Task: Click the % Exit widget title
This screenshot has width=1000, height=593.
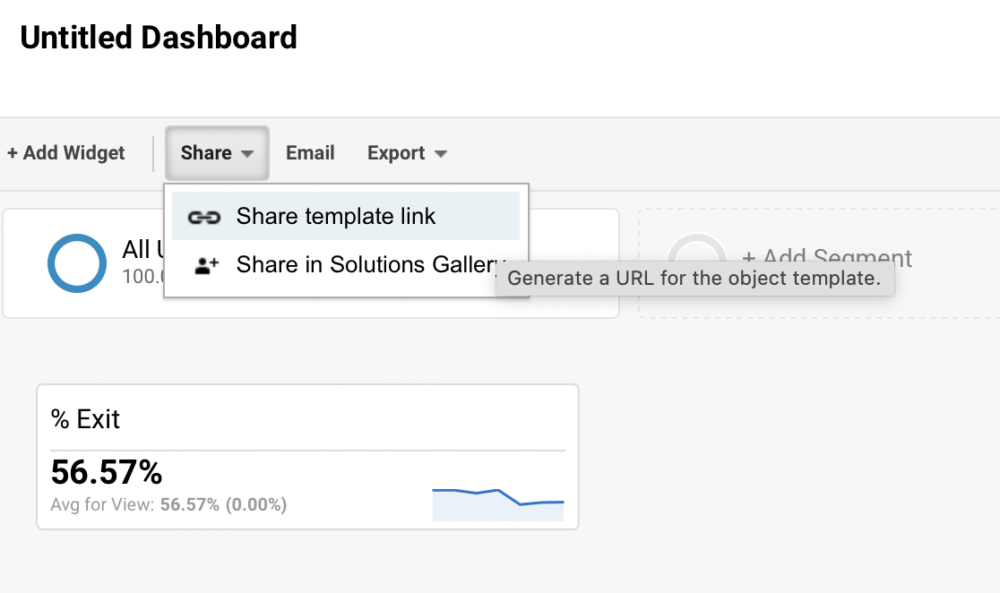Action: 86,419
